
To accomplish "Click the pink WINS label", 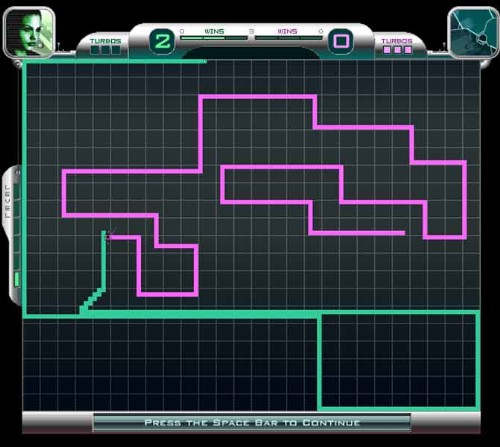I will coord(287,31).
